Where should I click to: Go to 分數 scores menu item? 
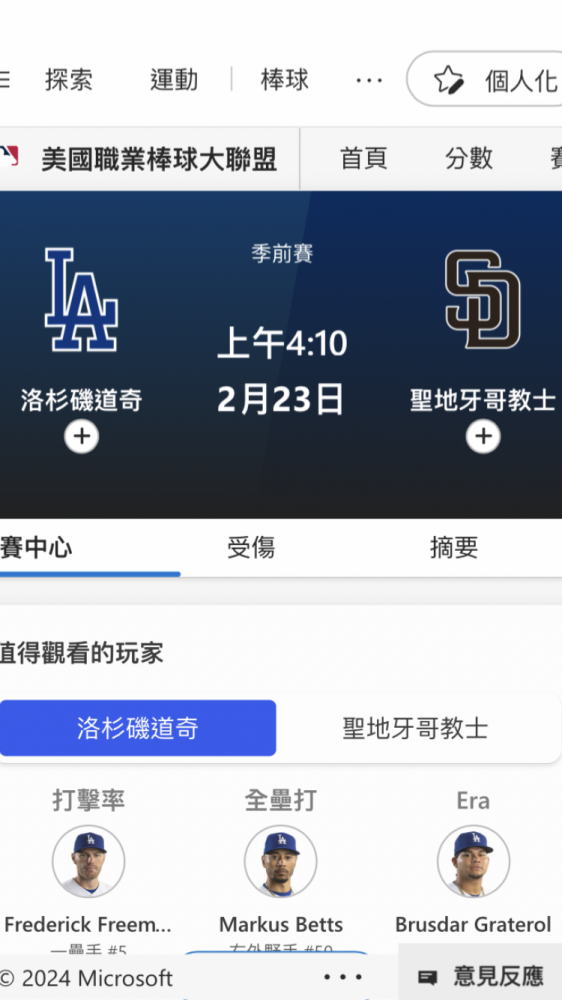coord(469,158)
